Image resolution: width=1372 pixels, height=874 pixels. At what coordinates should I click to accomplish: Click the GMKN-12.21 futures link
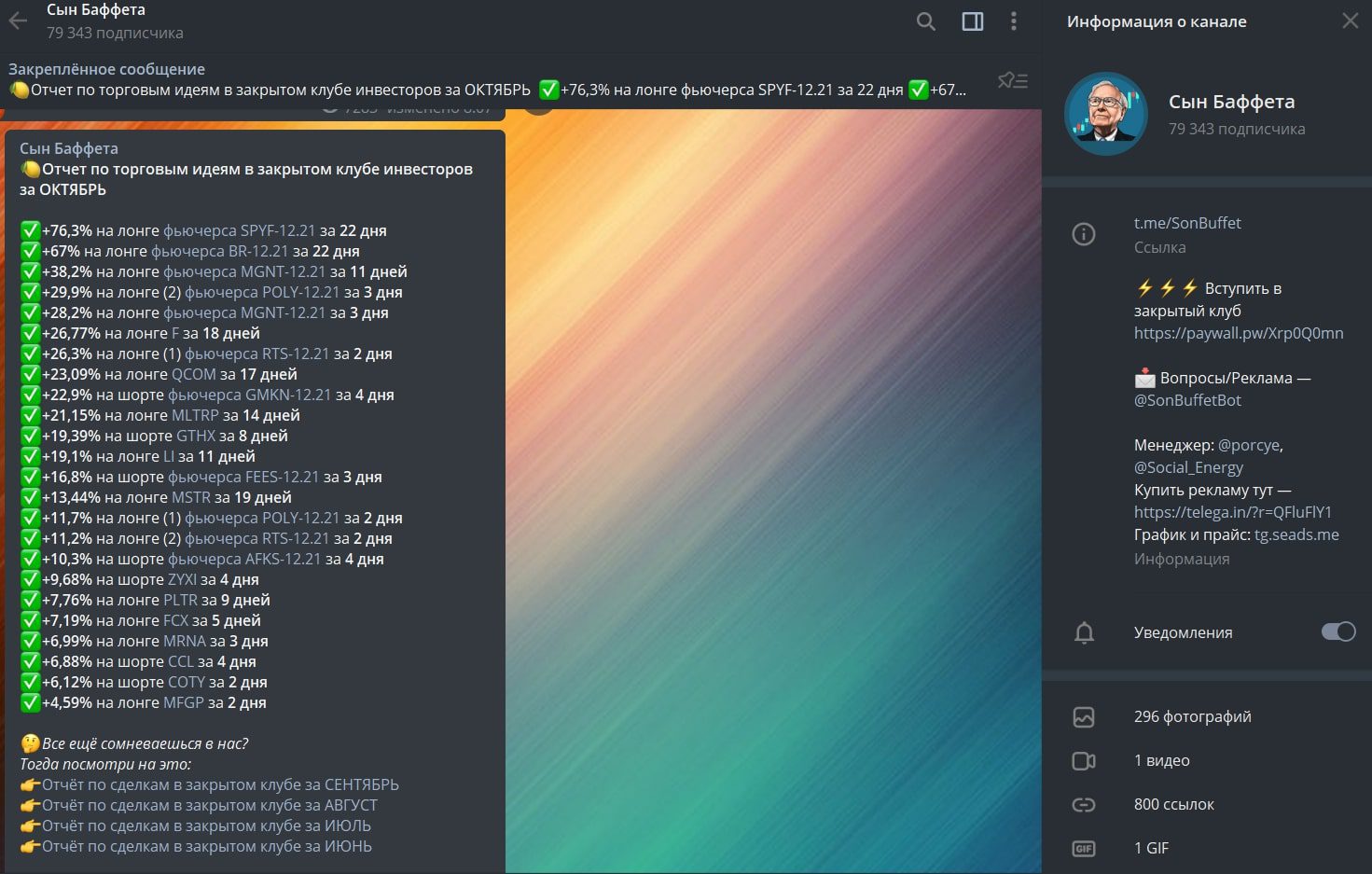coord(250,395)
